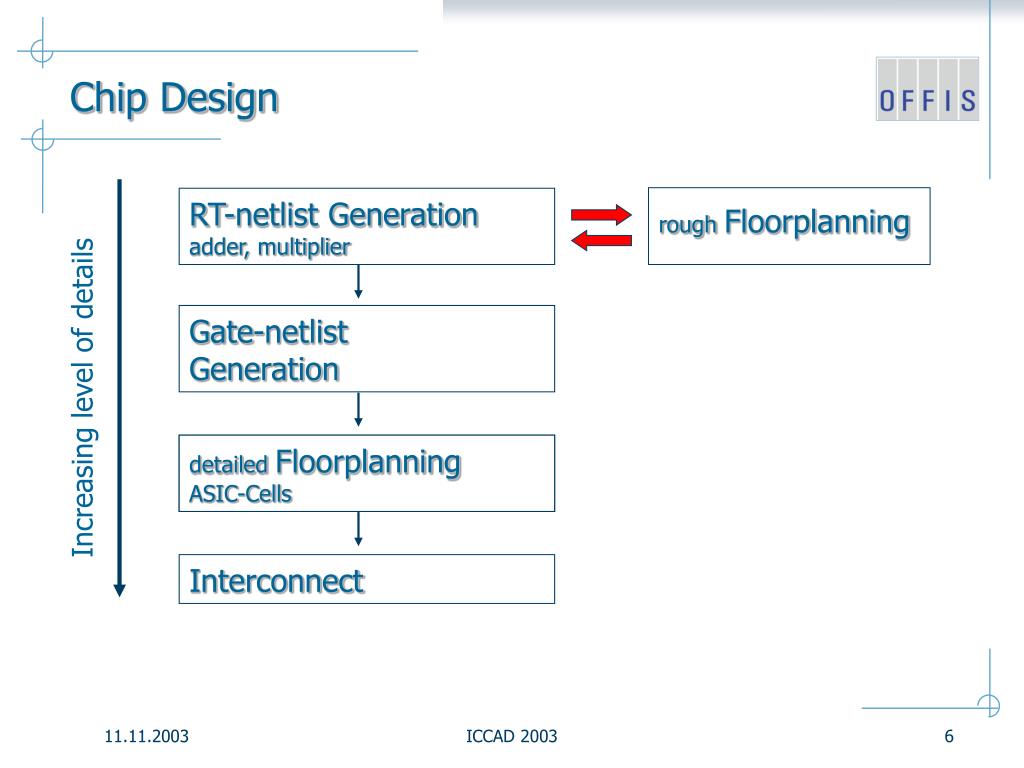
Task: Click the 11.11.2003 date footer
Action: 146,737
